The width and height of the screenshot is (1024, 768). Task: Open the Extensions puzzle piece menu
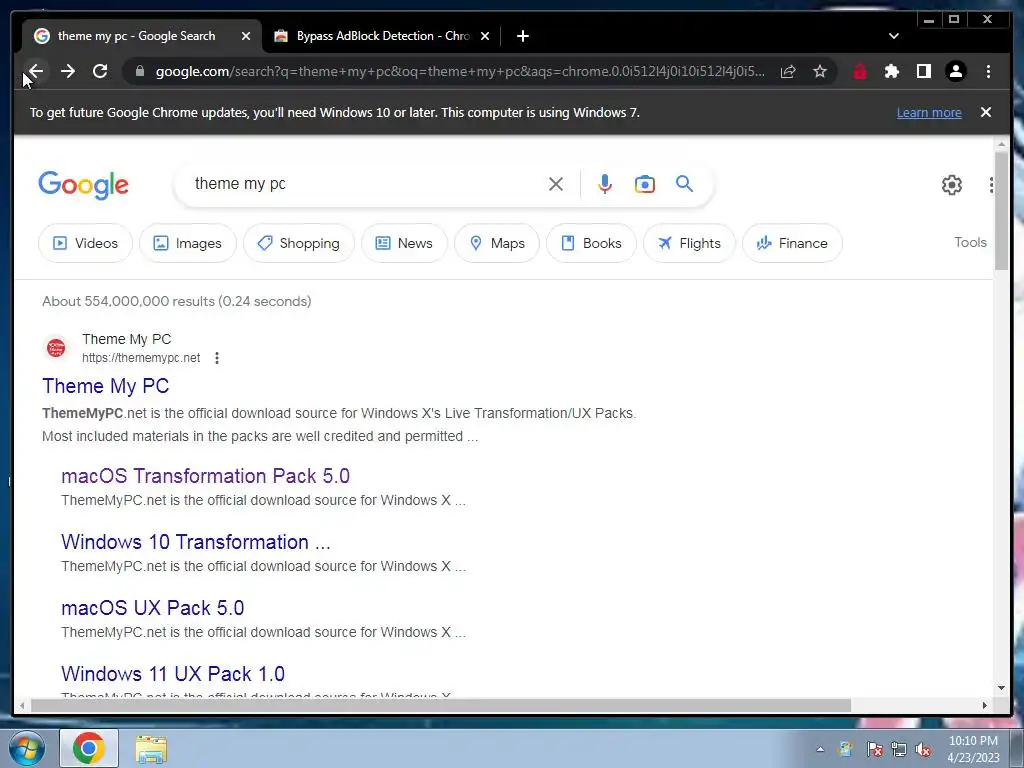[x=891, y=71]
